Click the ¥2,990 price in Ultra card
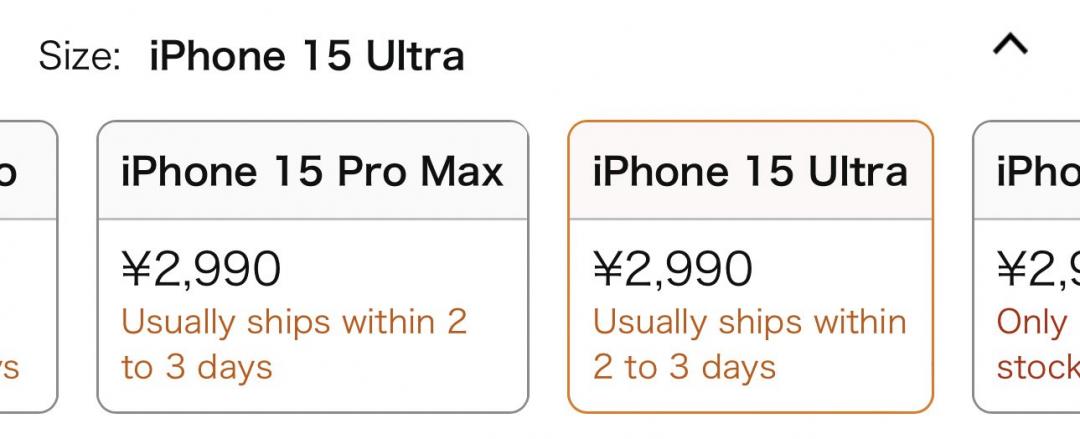 pos(673,268)
